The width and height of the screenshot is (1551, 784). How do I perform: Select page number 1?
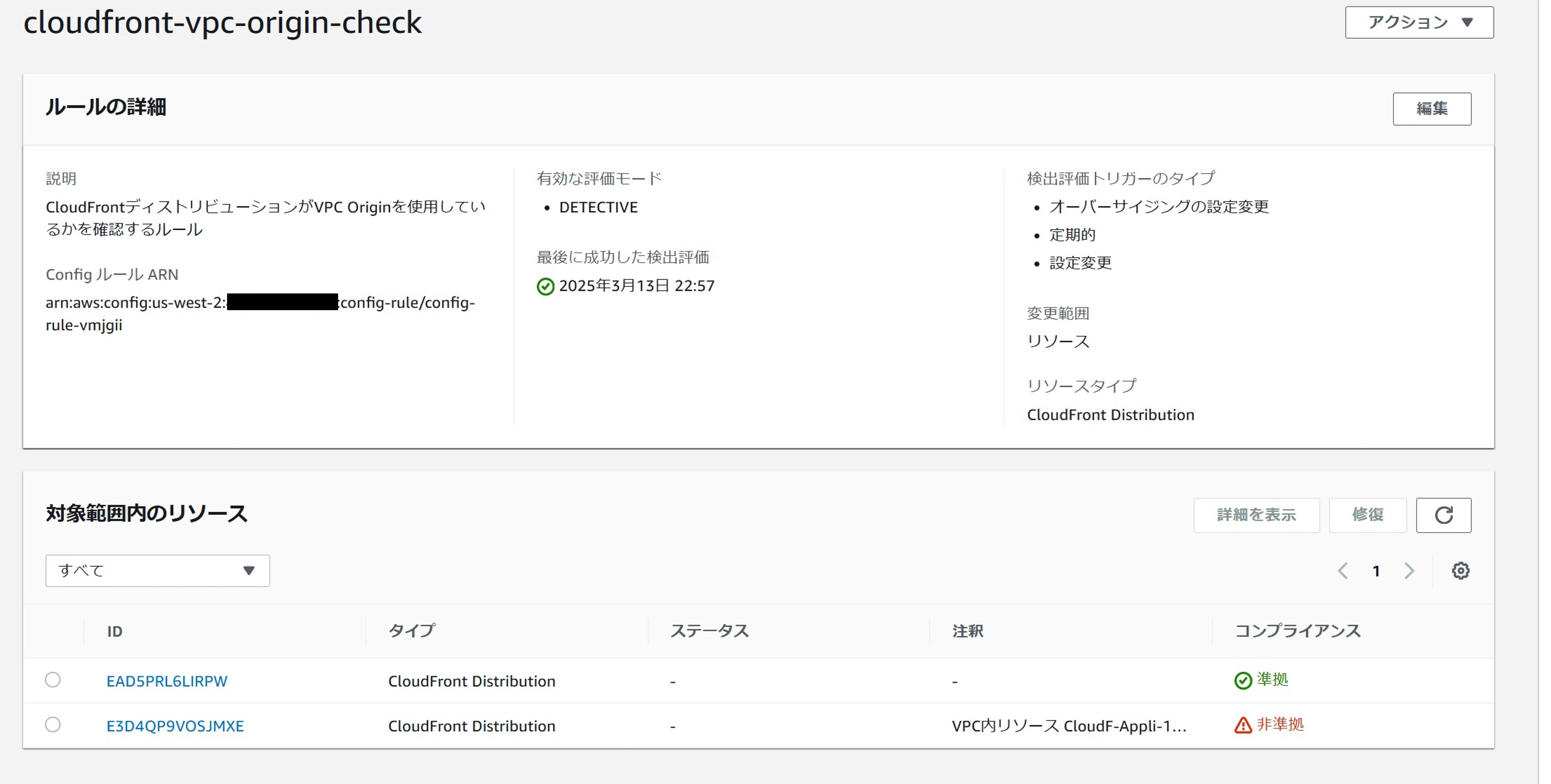click(x=1376, y=571)
